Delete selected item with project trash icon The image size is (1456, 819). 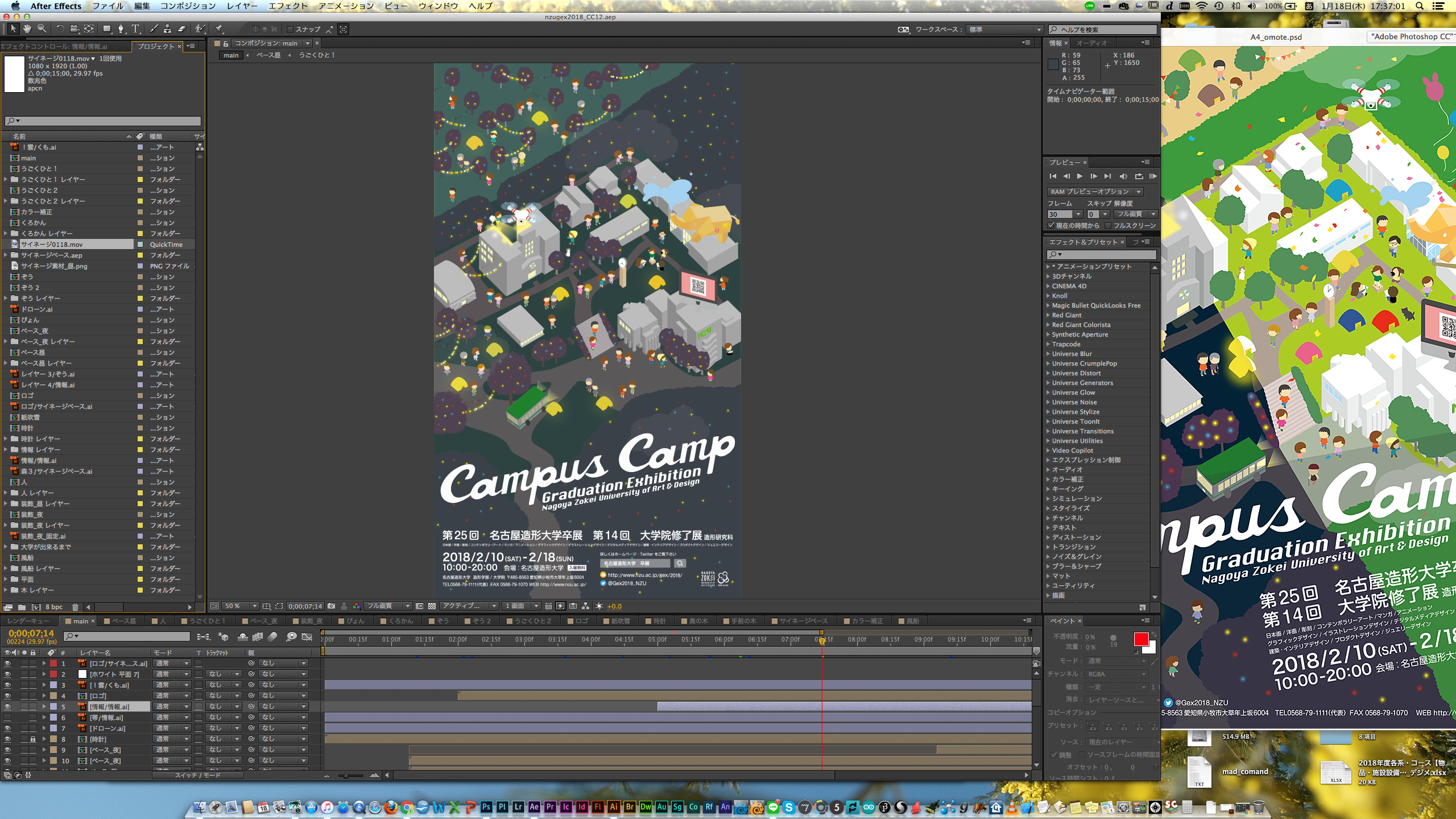(x=75, y=607)
